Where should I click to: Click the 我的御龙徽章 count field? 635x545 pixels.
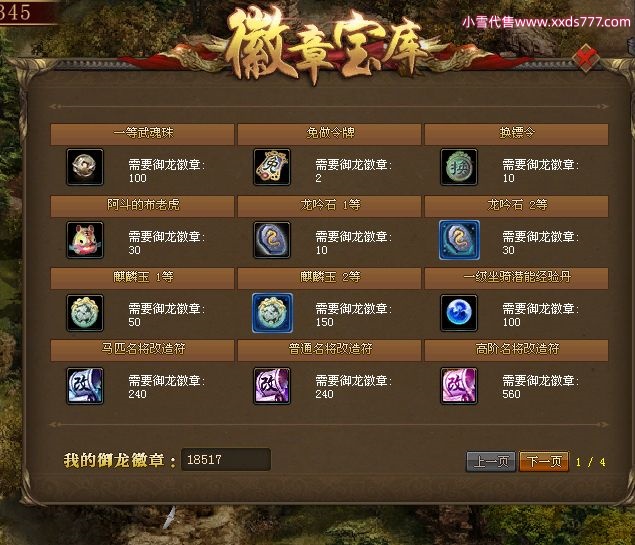[x=226, y=459]
